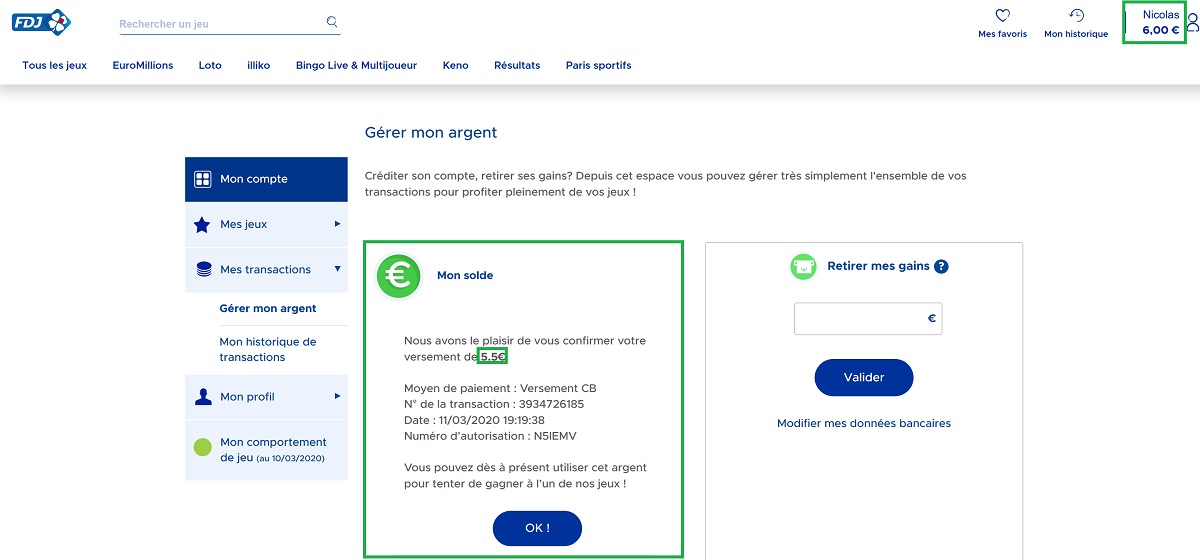Click the green dot gaming behavior icon

pos(203,448)
